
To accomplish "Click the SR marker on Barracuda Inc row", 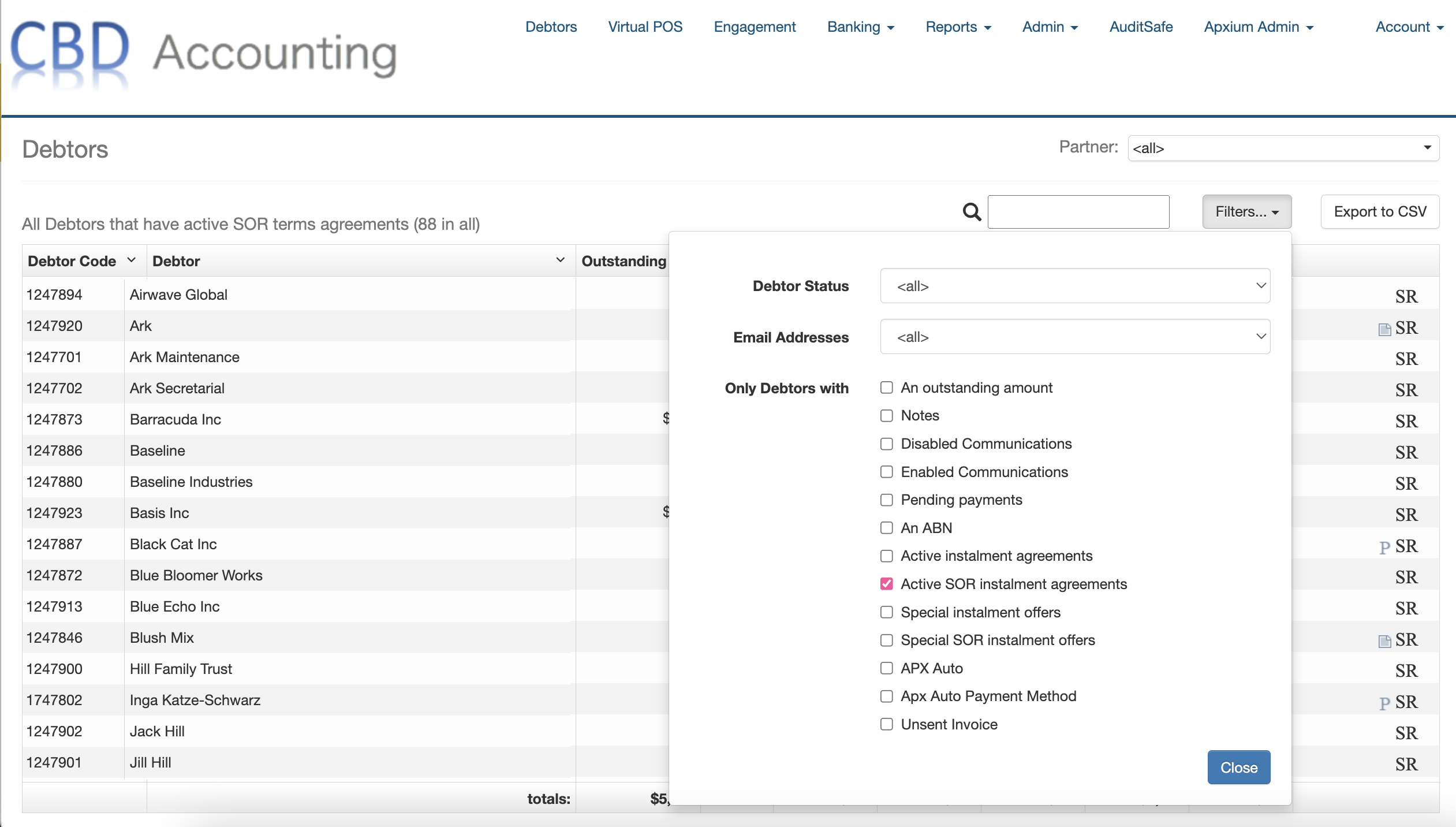I will click(1406, 421).
